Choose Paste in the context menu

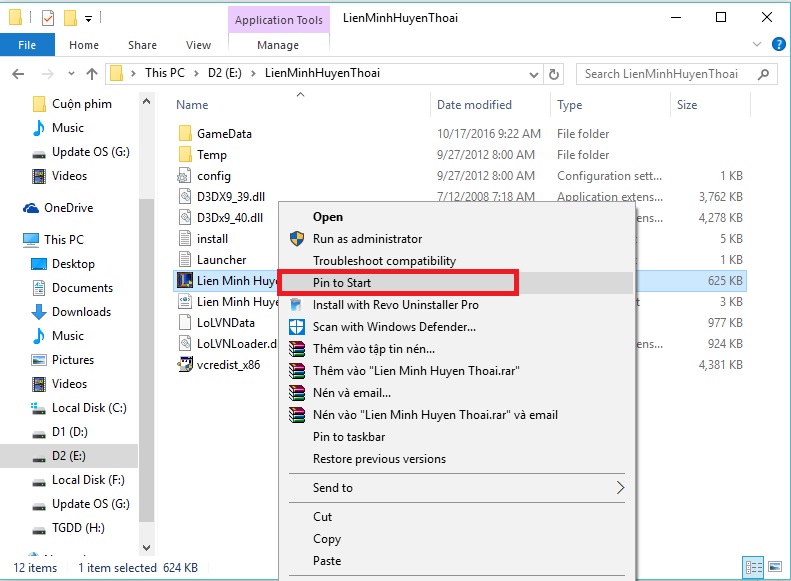click(327, 561)
